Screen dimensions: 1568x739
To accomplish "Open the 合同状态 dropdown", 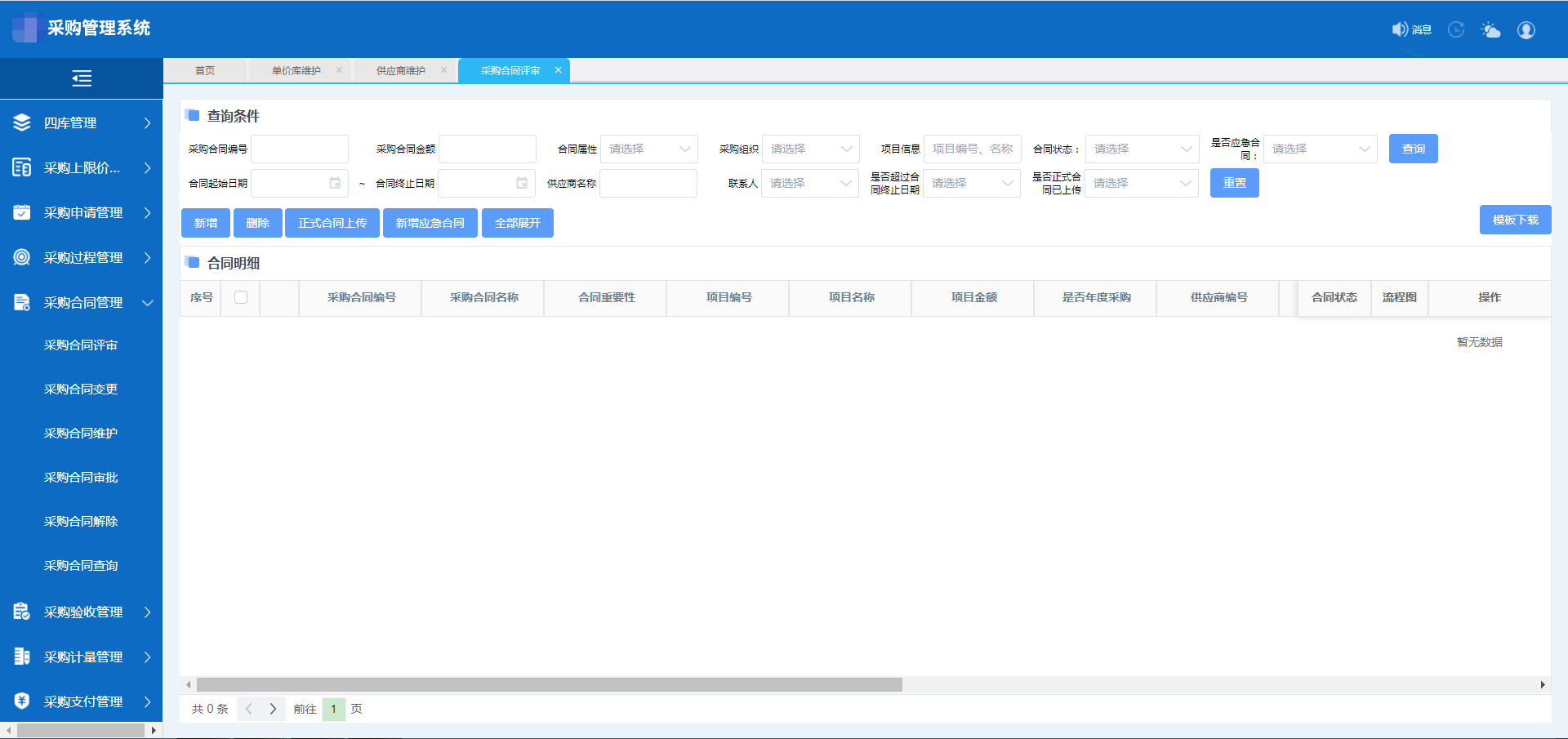I will click(x=1143, y=149).
